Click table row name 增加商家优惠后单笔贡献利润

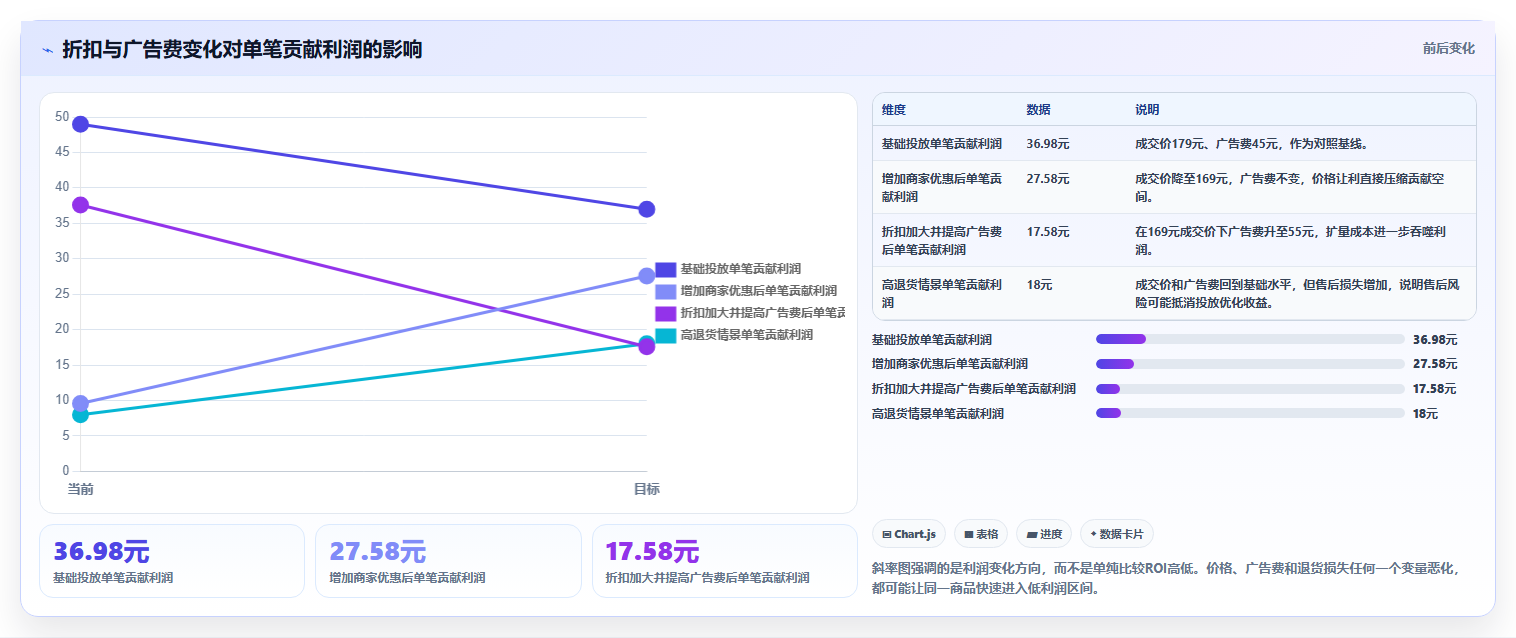(x=942, y=188)
